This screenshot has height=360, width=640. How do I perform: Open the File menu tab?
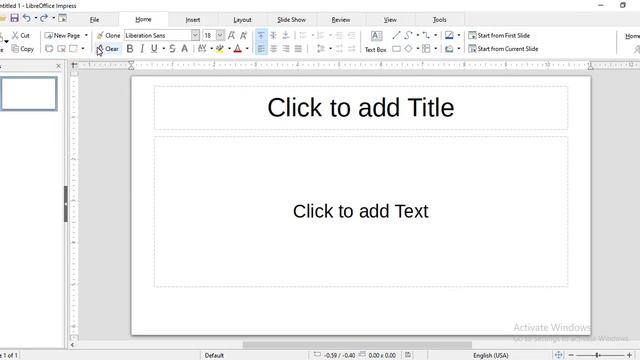coord(94,20)
